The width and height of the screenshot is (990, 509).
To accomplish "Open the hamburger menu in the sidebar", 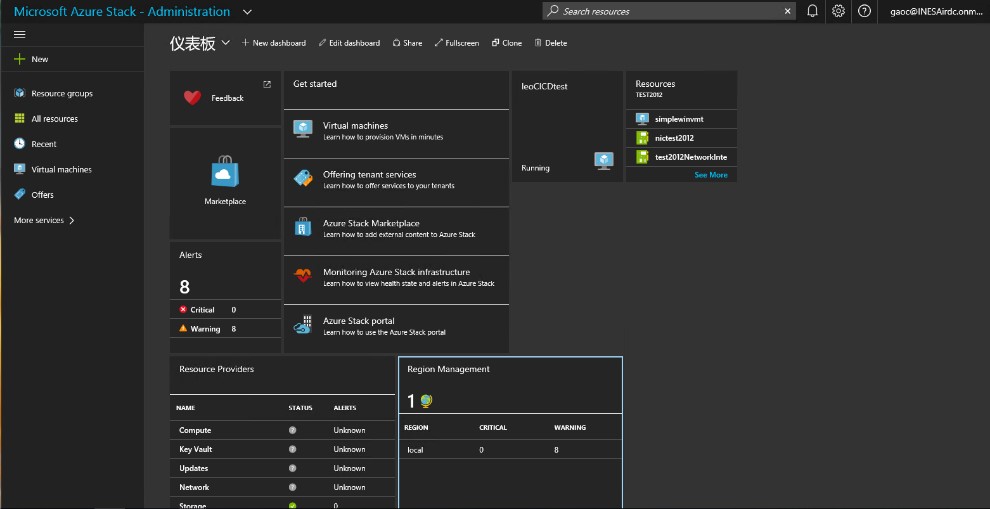I will [20, 35].
